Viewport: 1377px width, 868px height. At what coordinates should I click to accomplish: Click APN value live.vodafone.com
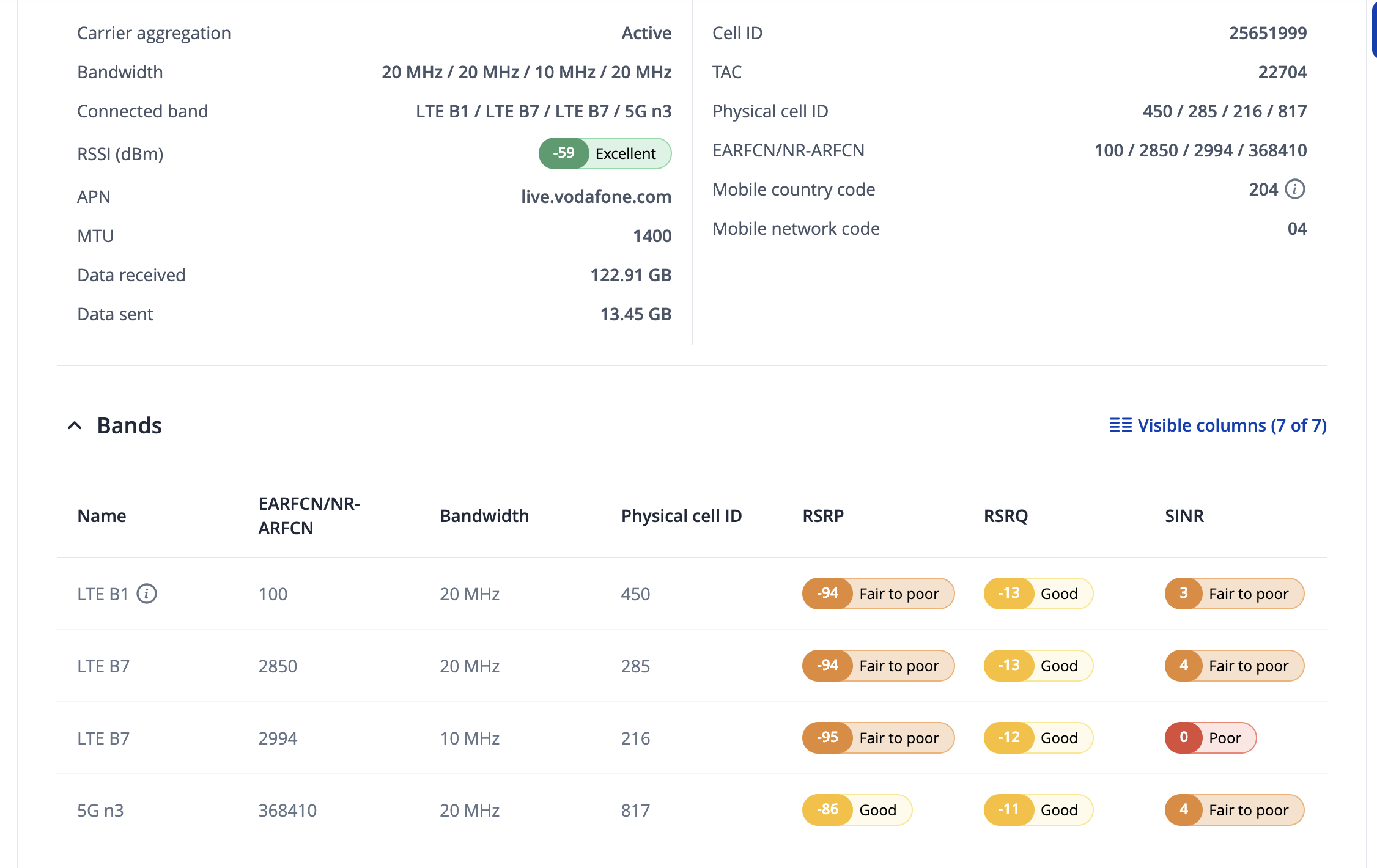point(596,197)
